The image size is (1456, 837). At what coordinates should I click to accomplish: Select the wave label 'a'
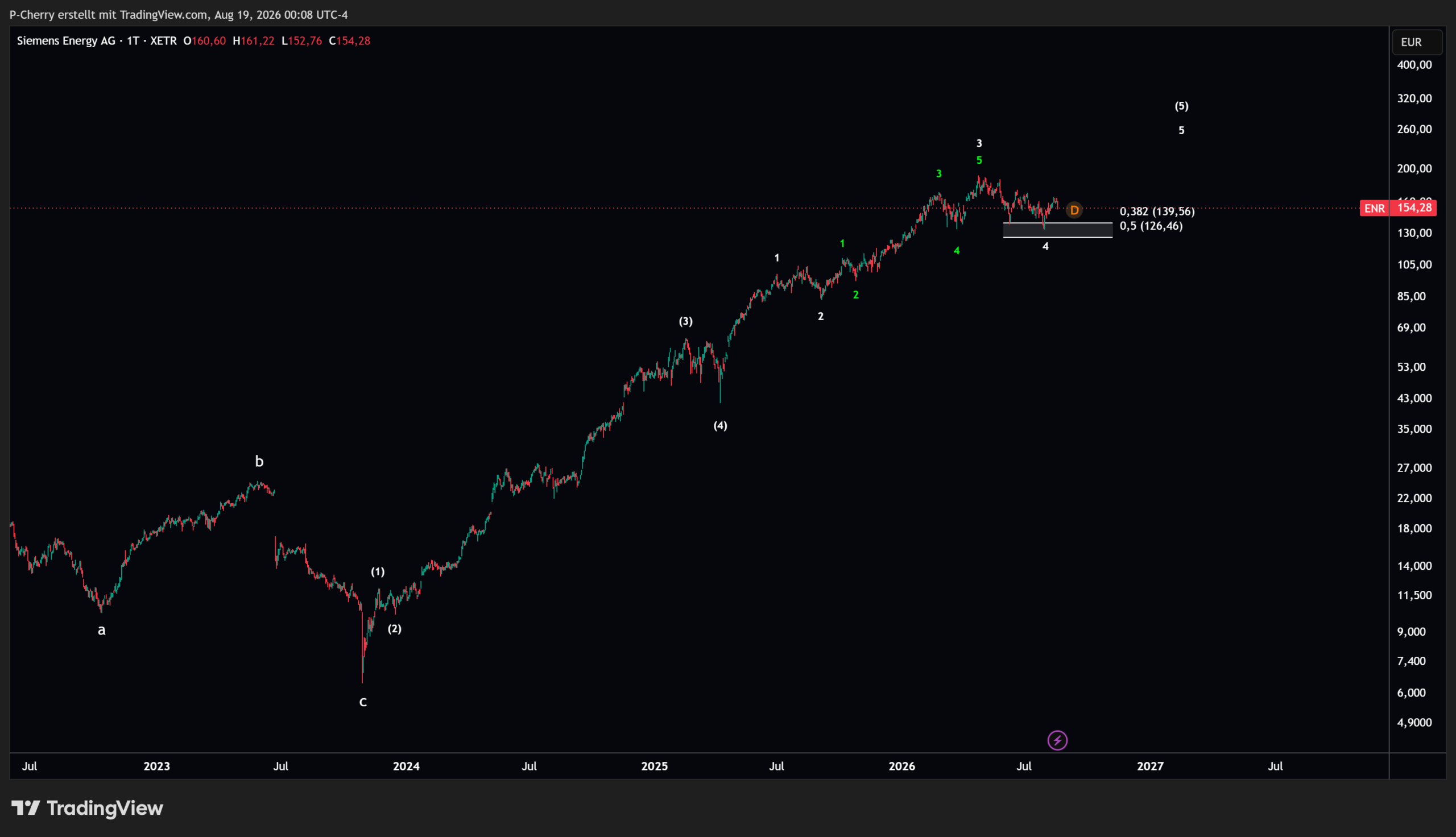click(102, 630)
